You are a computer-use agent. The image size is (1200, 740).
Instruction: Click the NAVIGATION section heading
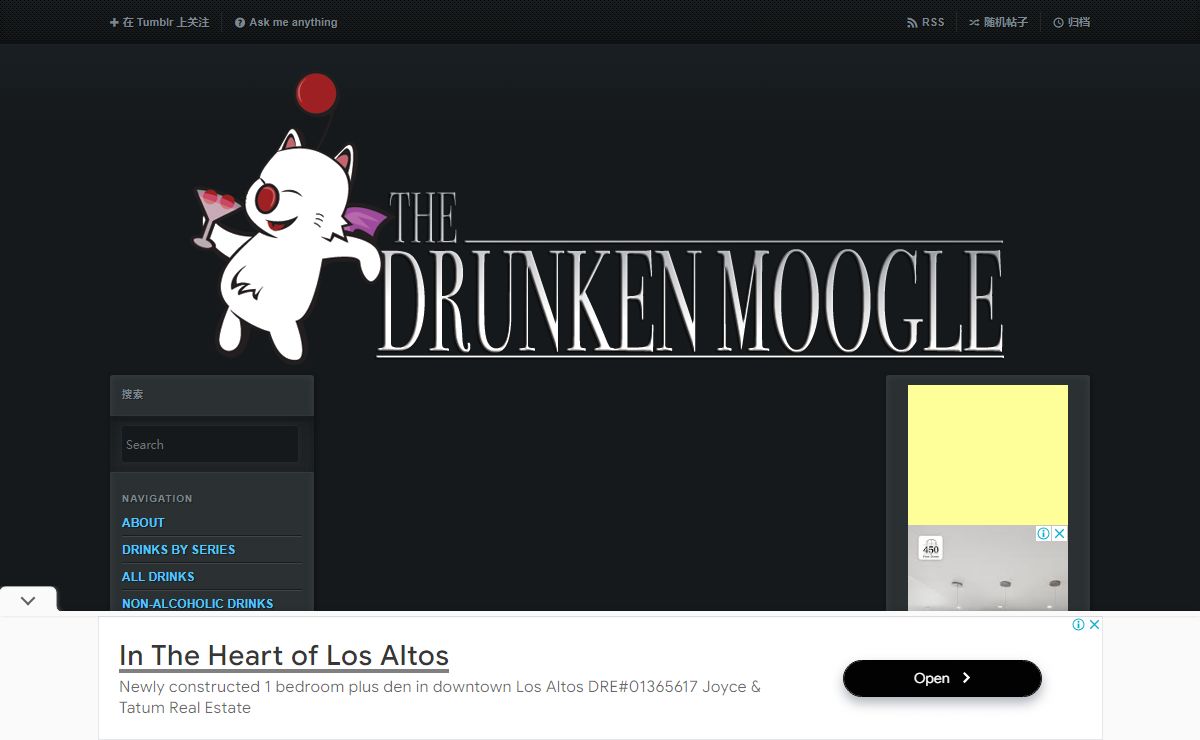[x=157, y=498]
